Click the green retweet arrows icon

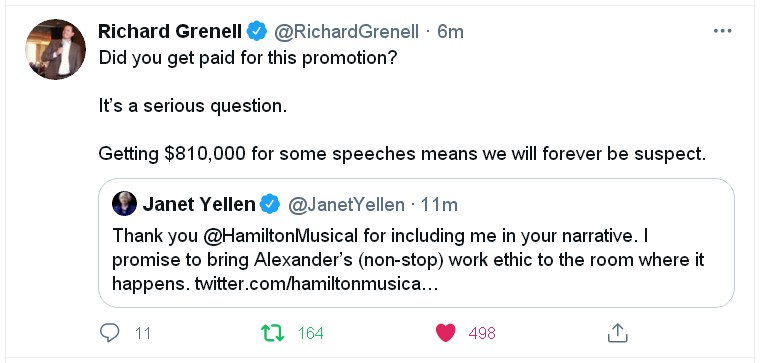[273, 333]
